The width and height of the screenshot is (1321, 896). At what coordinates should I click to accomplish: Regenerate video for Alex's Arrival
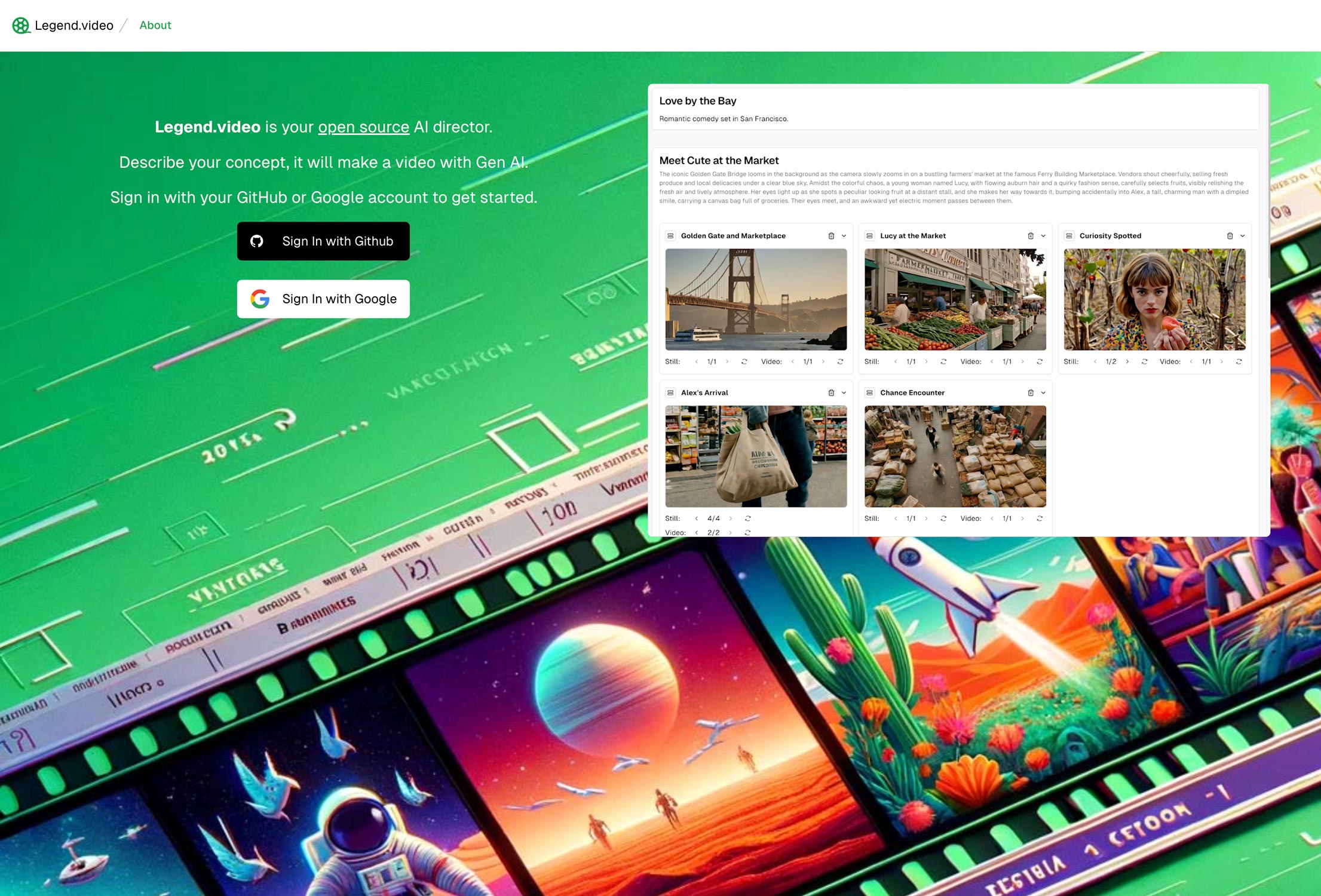tap(747, 532)
